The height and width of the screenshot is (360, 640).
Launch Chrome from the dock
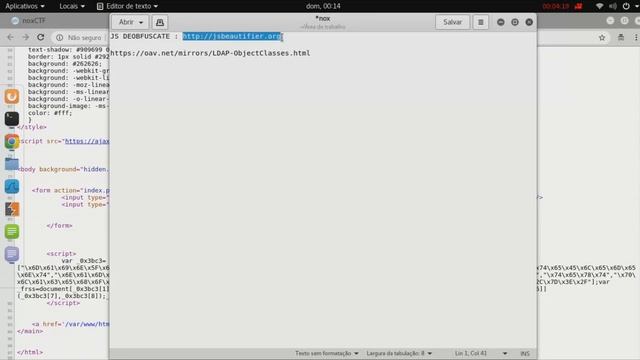click(x=12, y=141)
